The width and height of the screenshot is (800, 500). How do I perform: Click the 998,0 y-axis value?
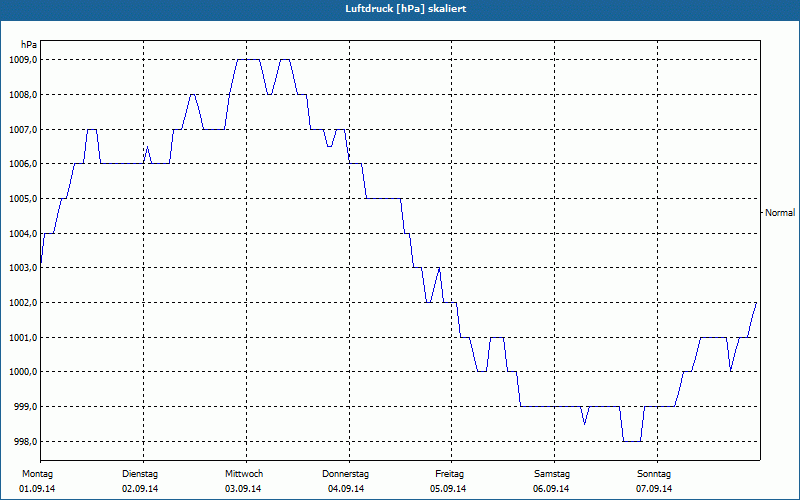click(x=25, y=441)
